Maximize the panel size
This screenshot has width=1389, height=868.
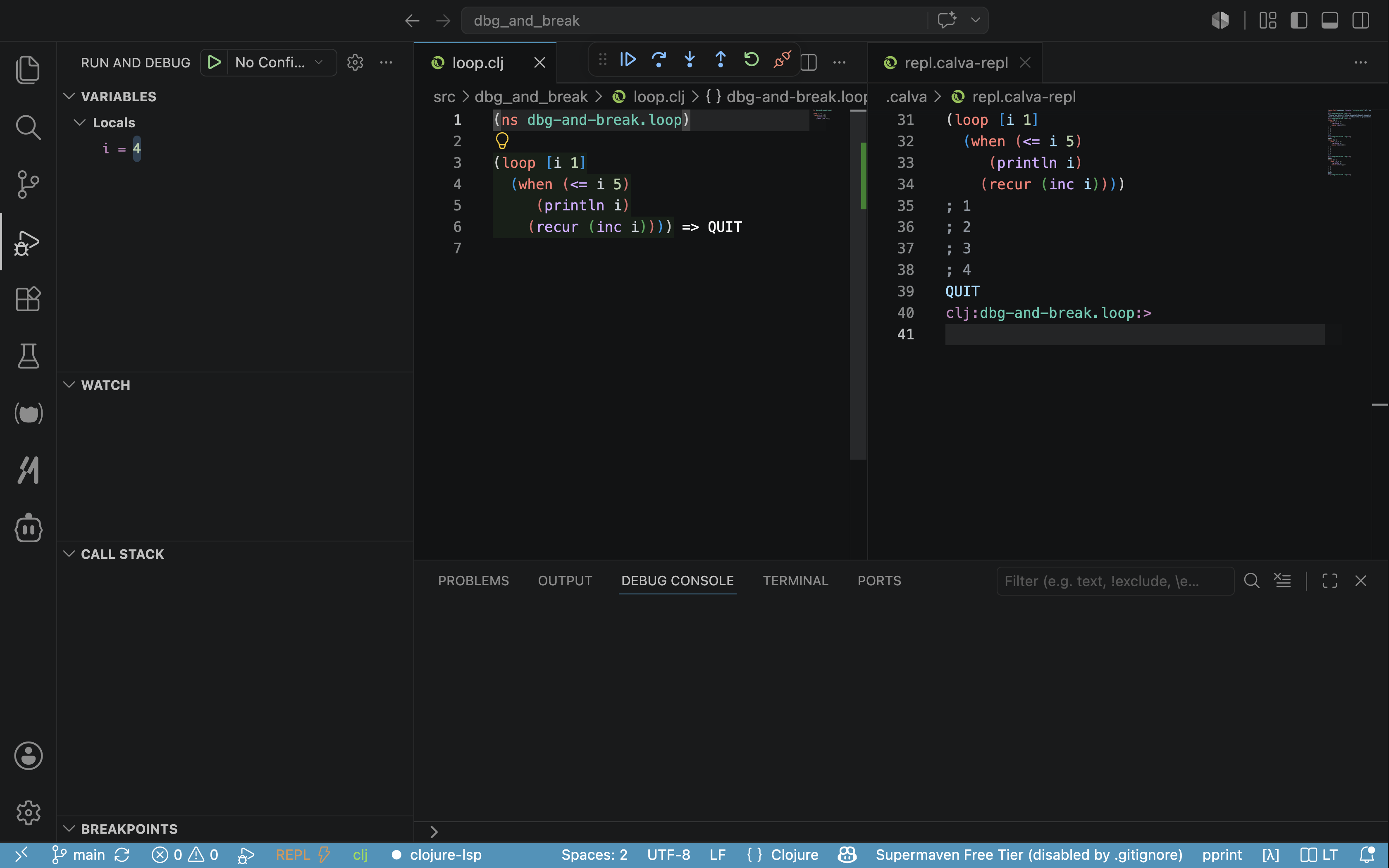pos(1330,580)
